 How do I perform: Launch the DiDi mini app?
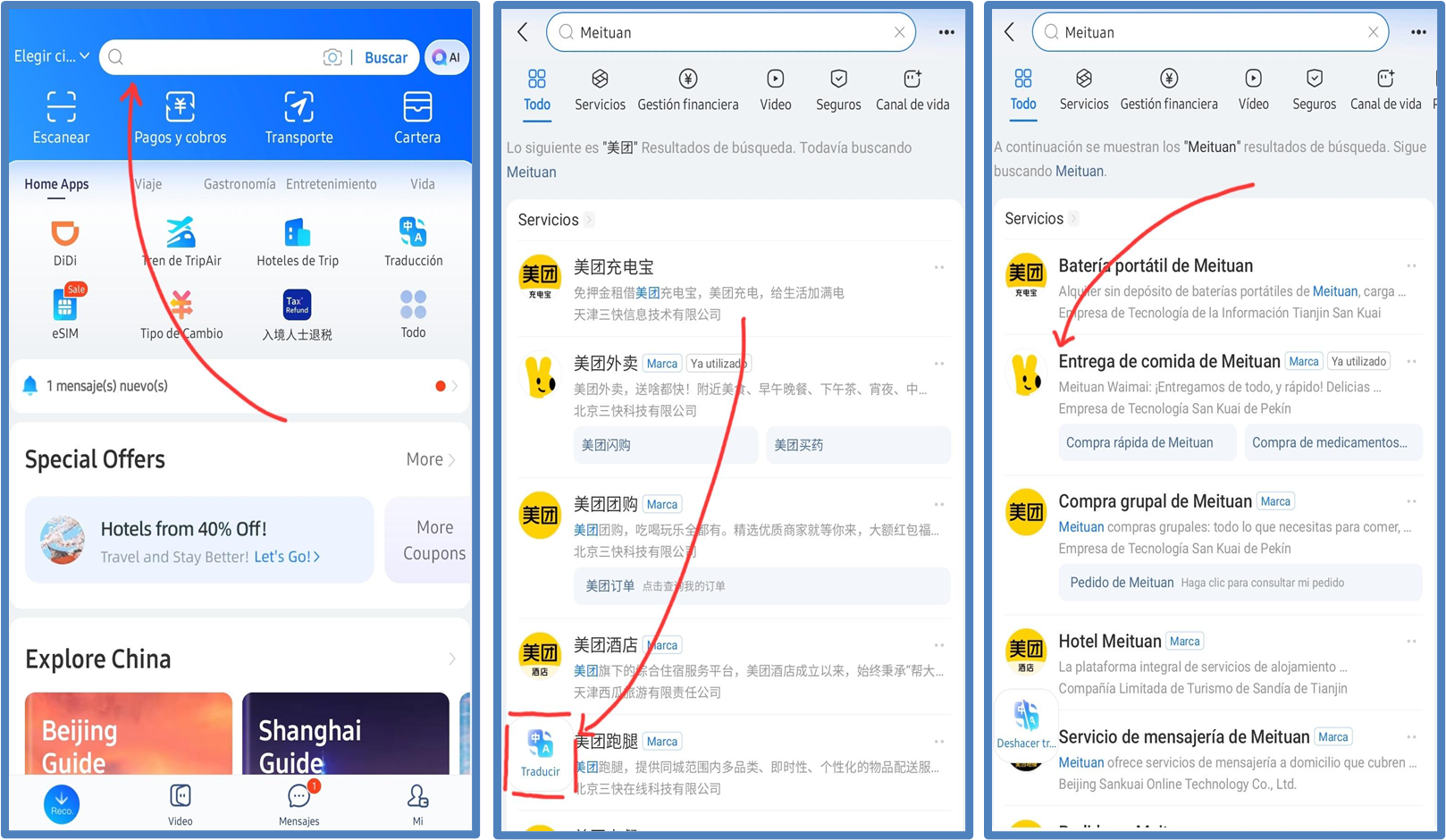tap(64, 242)
